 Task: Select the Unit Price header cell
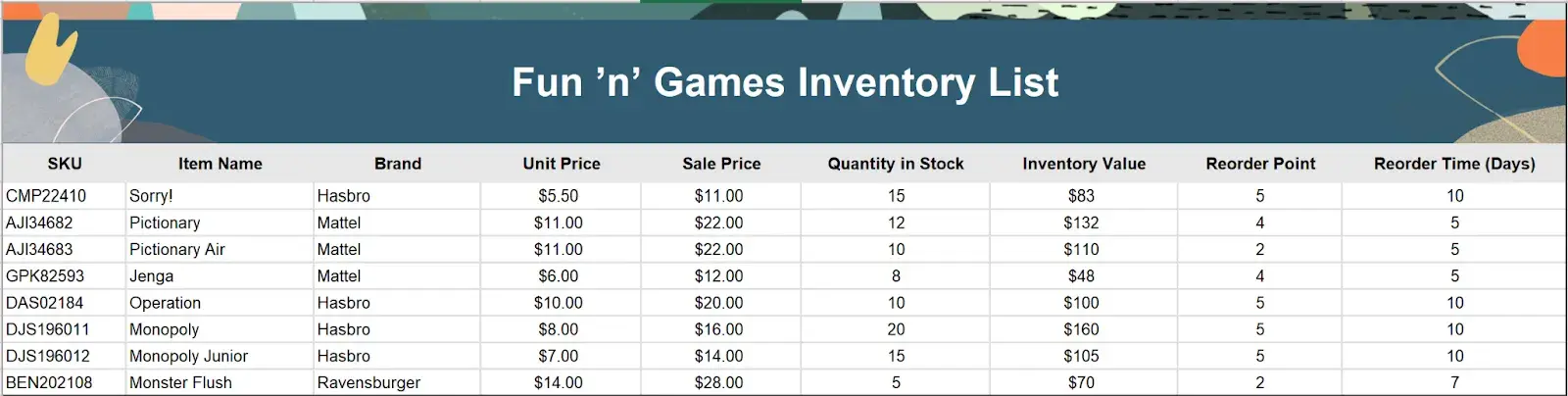[561, 164]
